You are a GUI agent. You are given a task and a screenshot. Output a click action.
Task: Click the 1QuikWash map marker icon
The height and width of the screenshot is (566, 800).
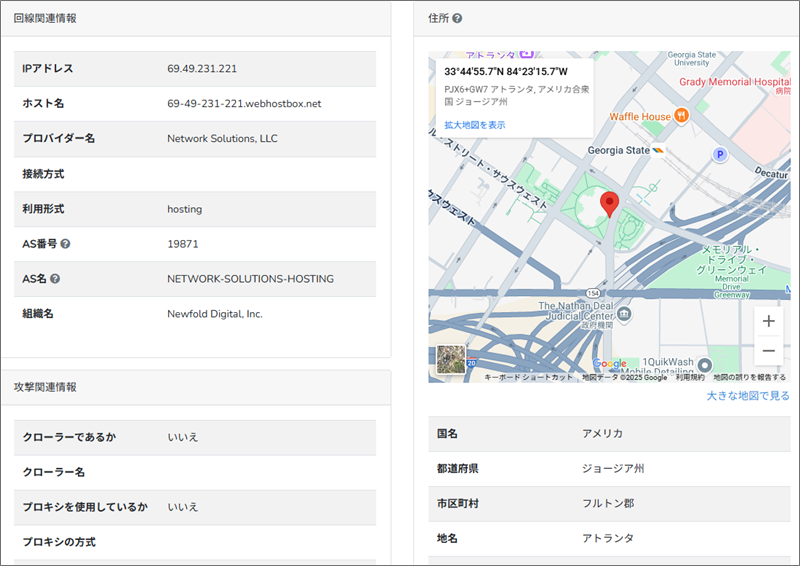click(705, 365)
